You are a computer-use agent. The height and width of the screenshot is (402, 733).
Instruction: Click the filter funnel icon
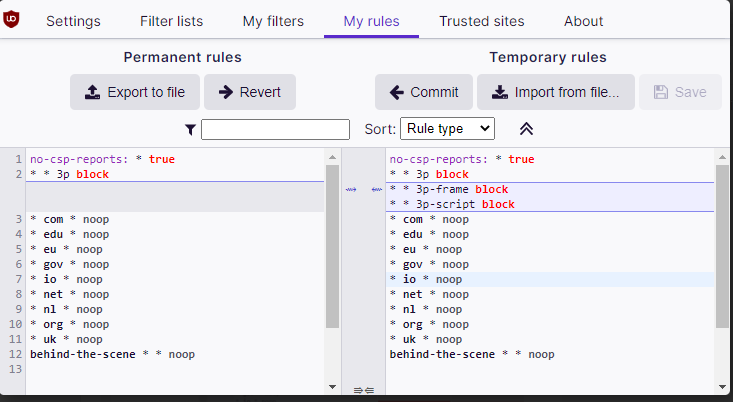(x=190, y=129)
